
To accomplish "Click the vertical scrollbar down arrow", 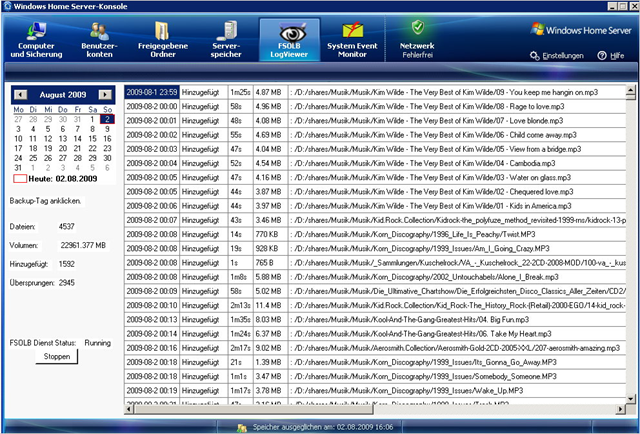I will click(631, 399).
